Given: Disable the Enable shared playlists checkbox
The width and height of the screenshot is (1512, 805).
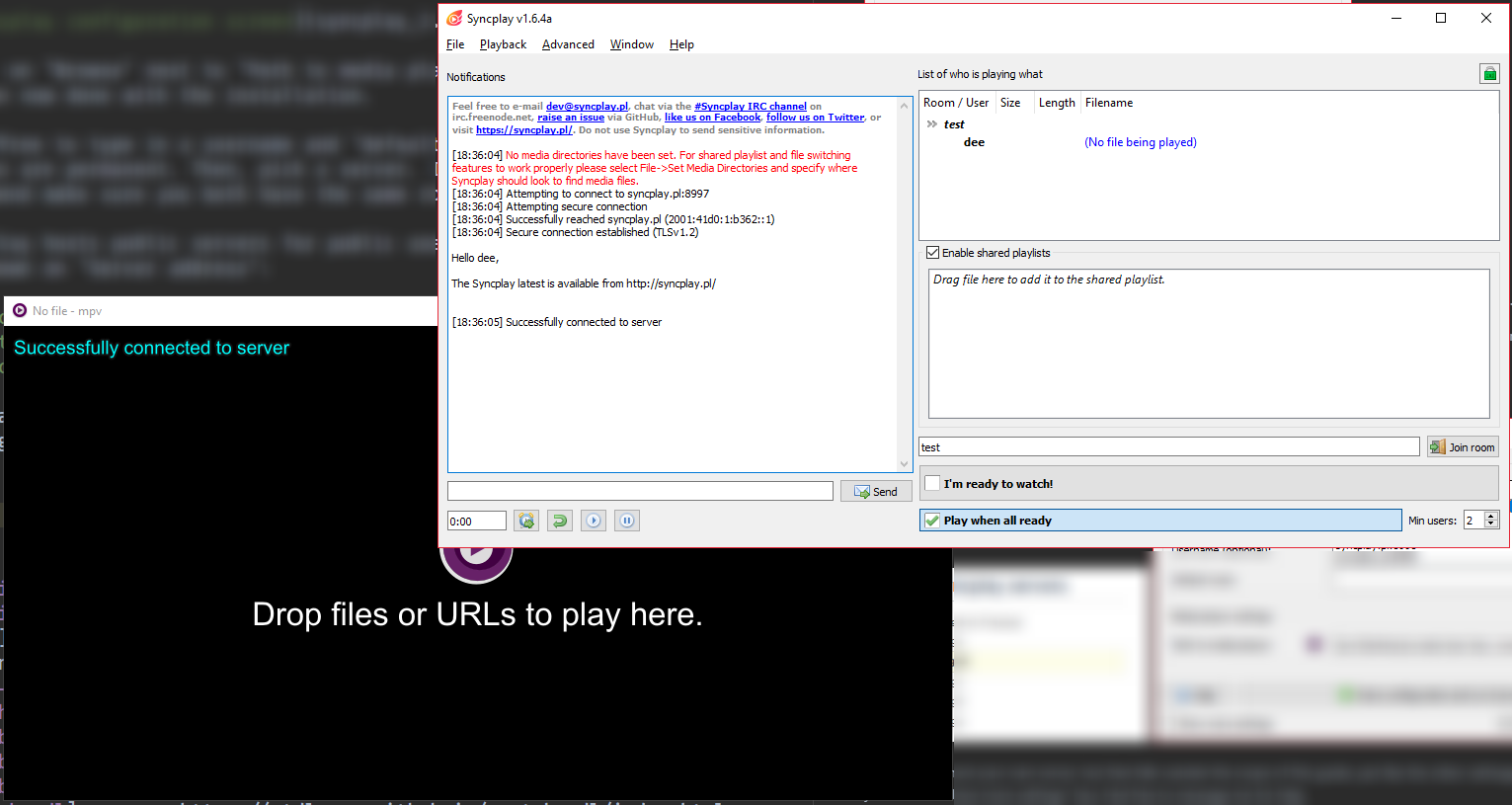Looking at the screenshot, I should point(932,252).
